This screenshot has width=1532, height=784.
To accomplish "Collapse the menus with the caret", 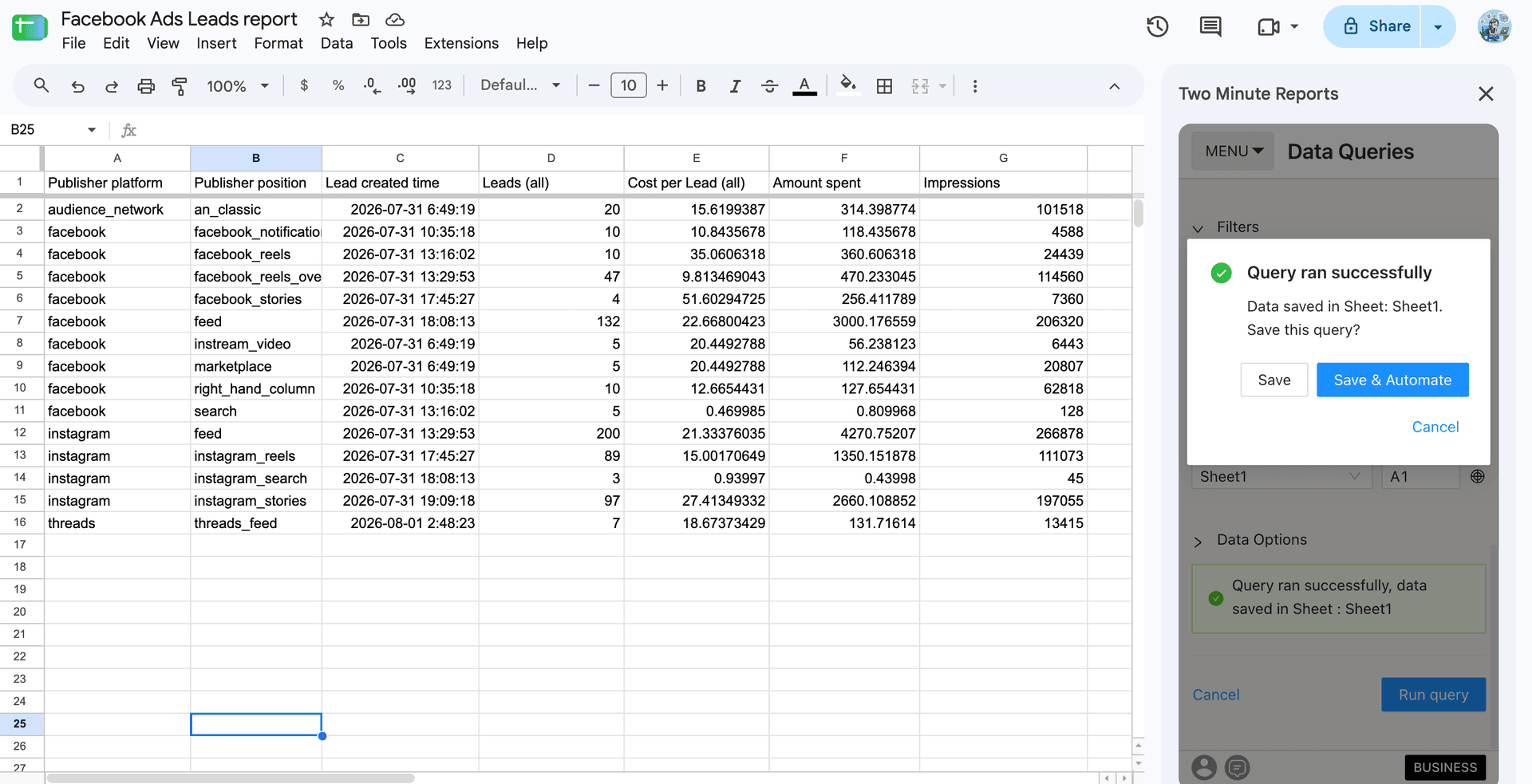I will [1114, 86].
